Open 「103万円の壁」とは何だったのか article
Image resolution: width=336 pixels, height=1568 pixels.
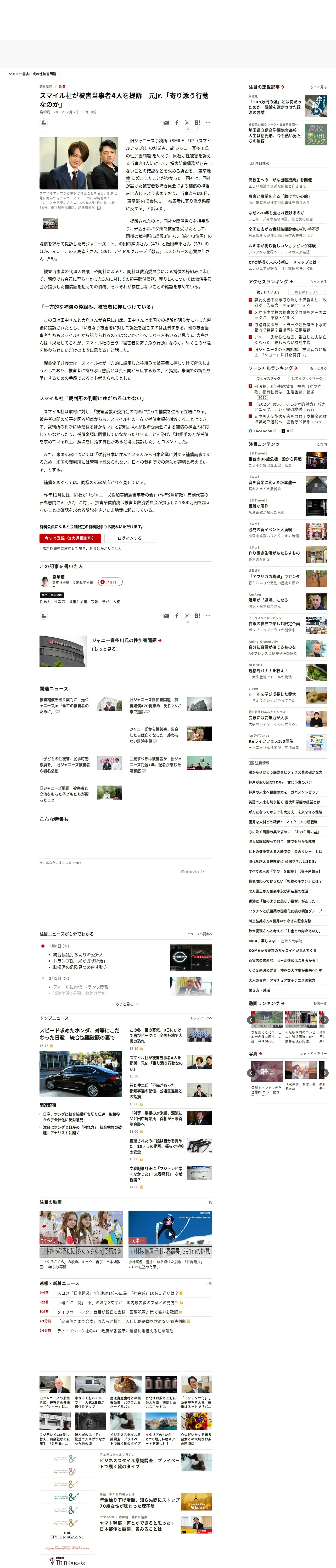(x=275, y=107)
